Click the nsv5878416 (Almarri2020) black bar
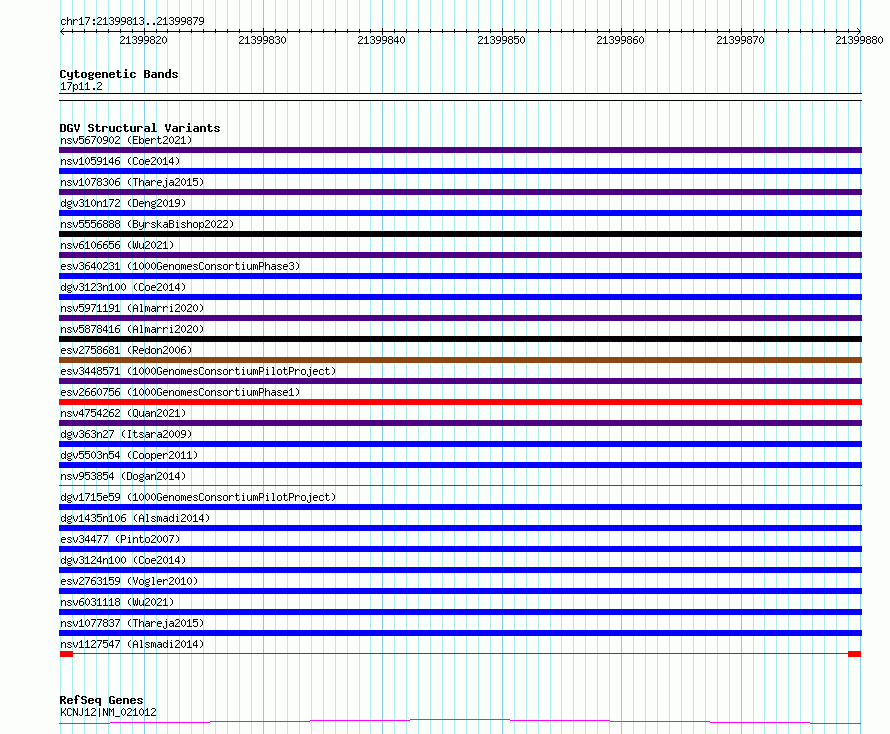 click(x=460, y=339)
